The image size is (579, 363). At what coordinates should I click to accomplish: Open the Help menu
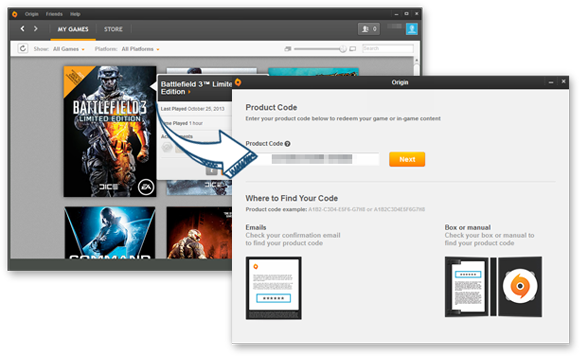pyautogui.click(x=75, y=14)
